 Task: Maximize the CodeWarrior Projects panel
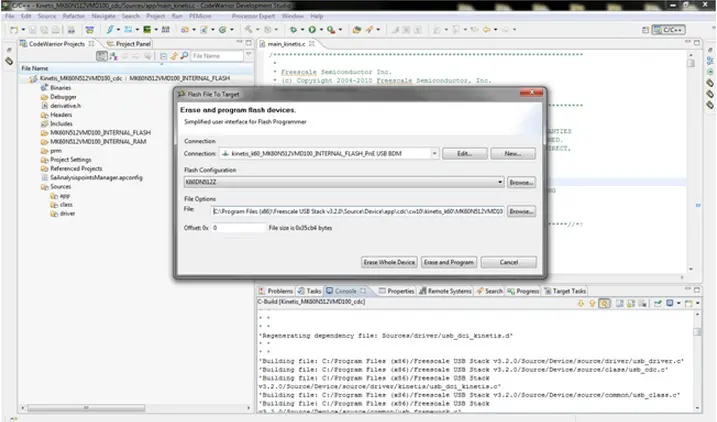click(249, 43)
